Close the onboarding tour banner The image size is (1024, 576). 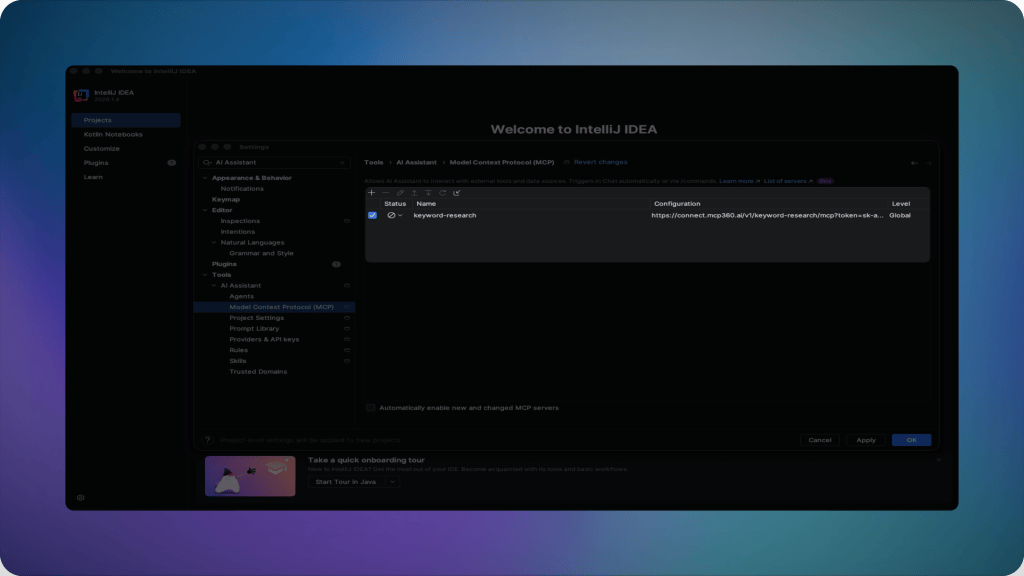pos(938,460)
